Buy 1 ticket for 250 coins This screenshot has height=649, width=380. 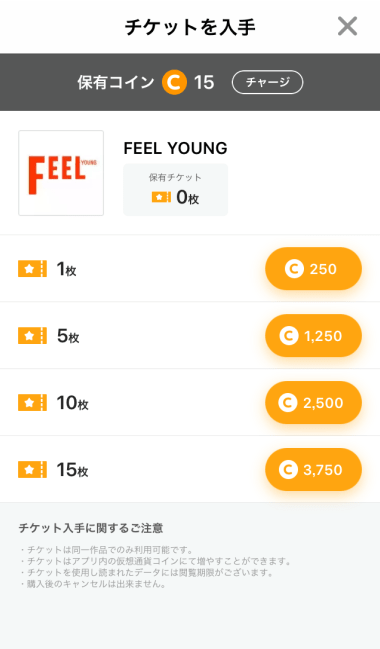pyautogui.click(x=313, y=269)
